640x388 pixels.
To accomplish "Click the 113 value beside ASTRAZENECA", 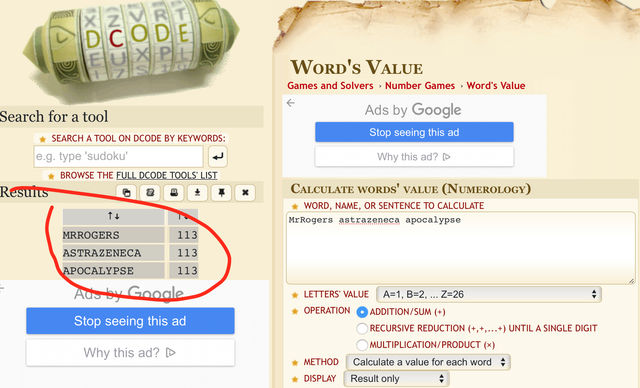I will click(x=183, y=253).
